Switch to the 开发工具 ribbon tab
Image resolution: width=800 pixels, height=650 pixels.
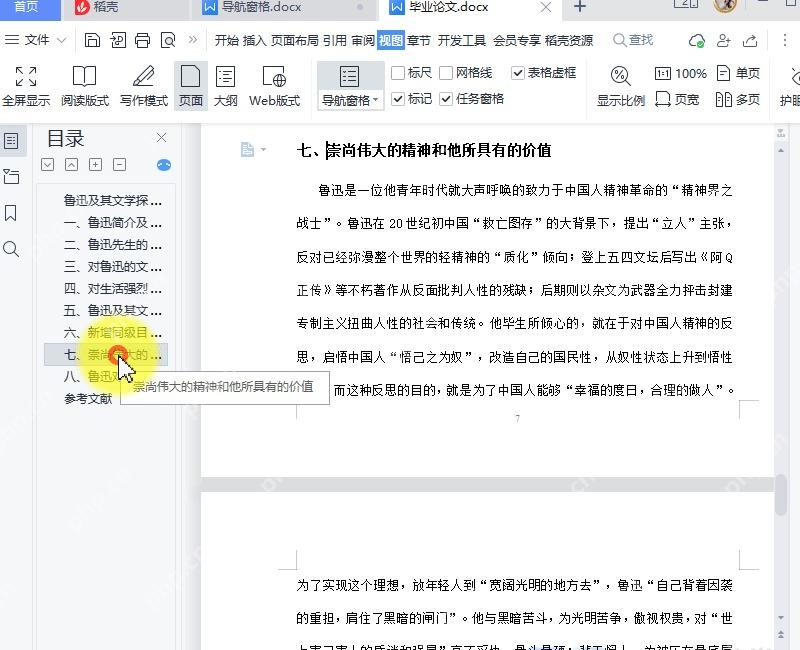[462, 40]
